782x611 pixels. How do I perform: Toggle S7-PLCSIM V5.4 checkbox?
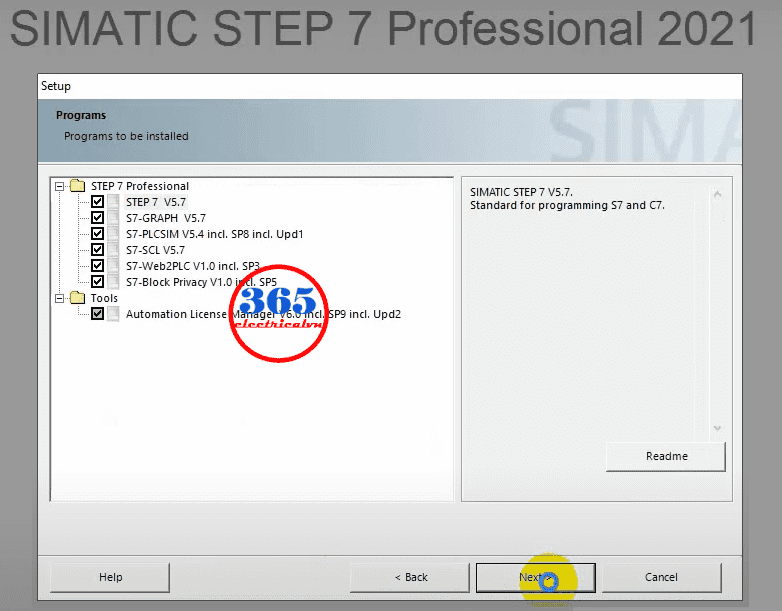tap(97, 233)
